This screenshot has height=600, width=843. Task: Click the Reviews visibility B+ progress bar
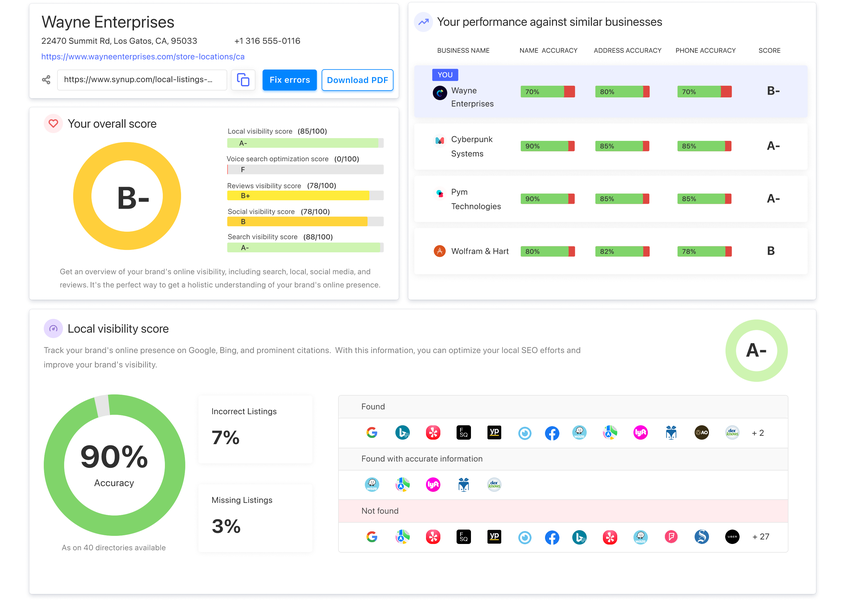click(305, 196)
